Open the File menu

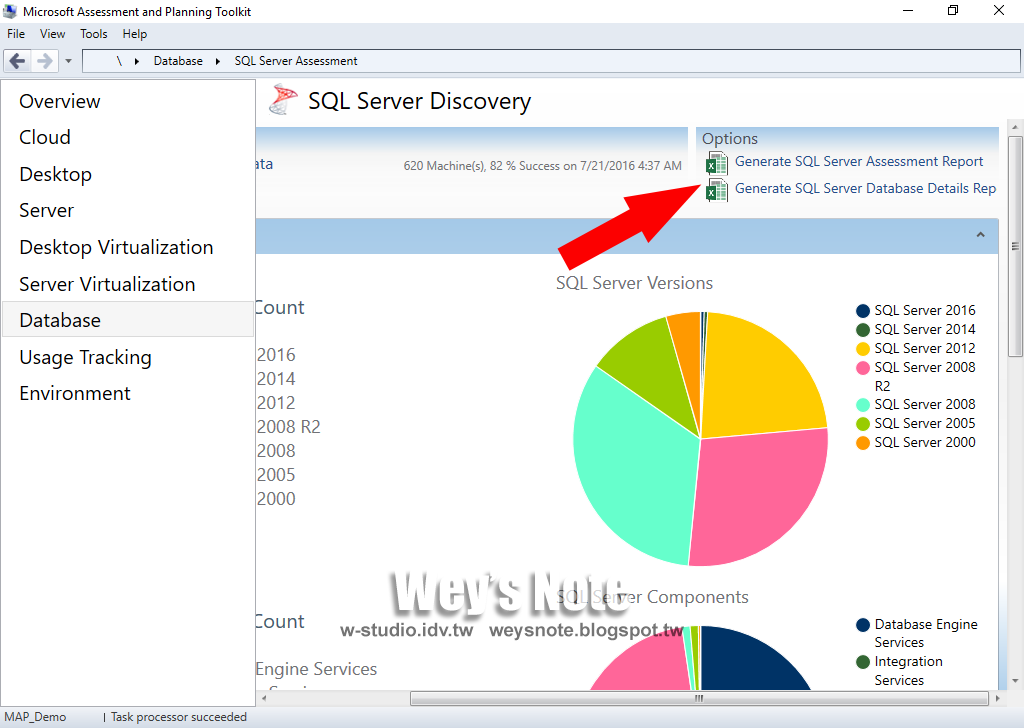coord(15,33)
